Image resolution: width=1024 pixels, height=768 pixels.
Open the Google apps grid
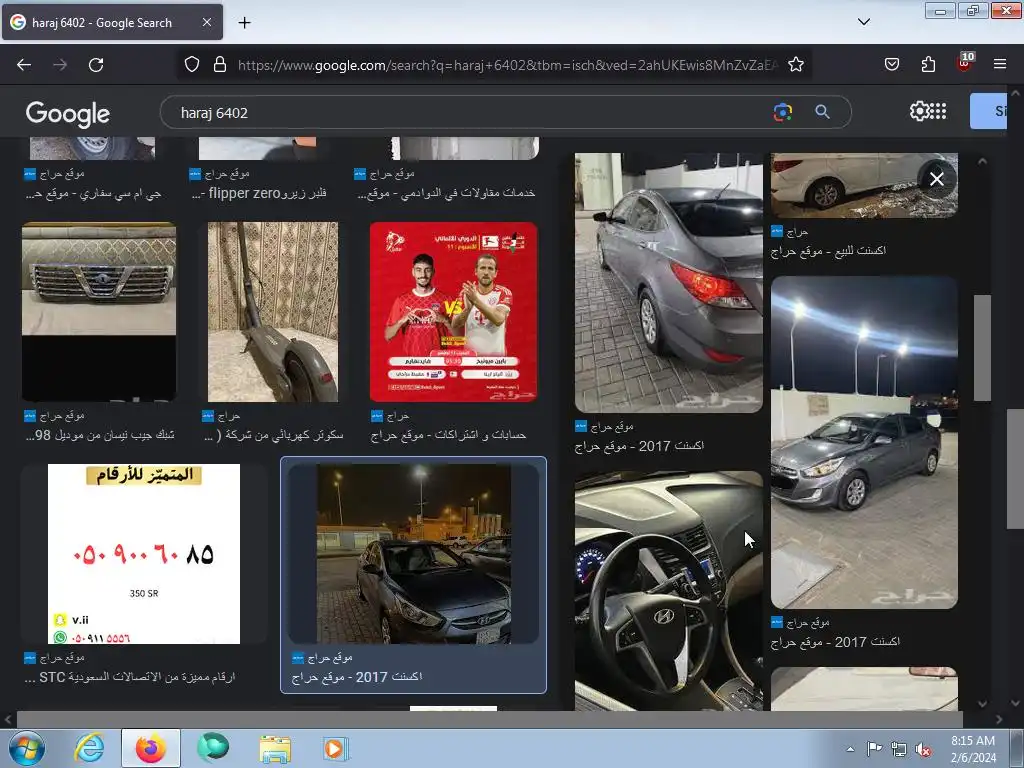tap(938, 112)
